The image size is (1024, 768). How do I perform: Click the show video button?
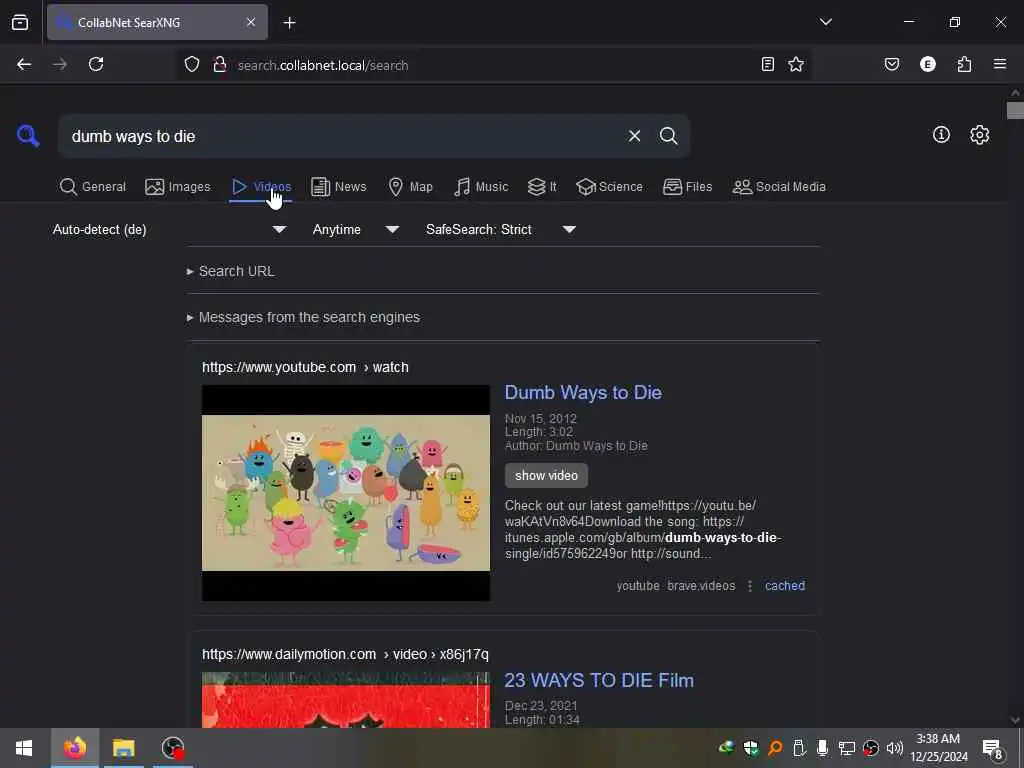coord(547,475)
